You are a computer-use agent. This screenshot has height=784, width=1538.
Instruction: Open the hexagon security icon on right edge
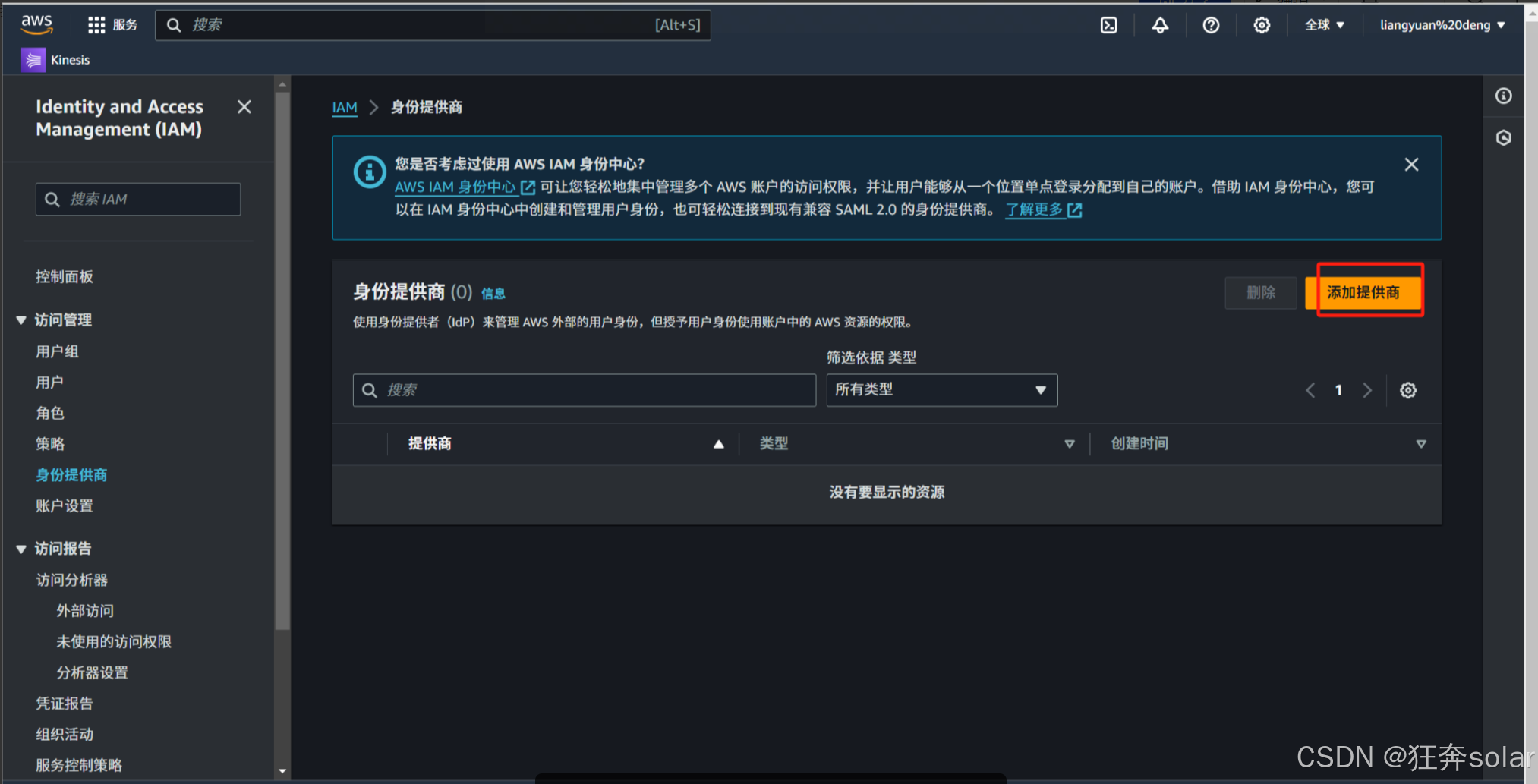(x=1503, y=137)
